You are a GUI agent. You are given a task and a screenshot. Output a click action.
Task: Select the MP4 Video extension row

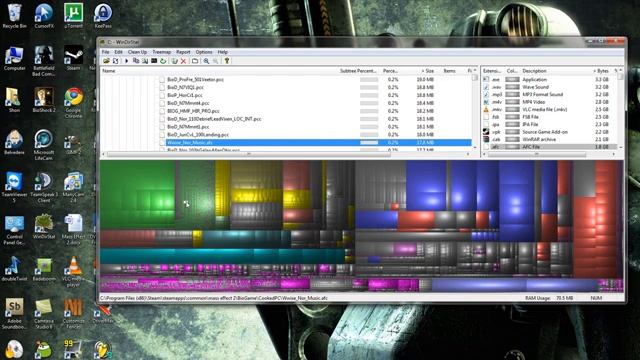(x=549, y=102)
